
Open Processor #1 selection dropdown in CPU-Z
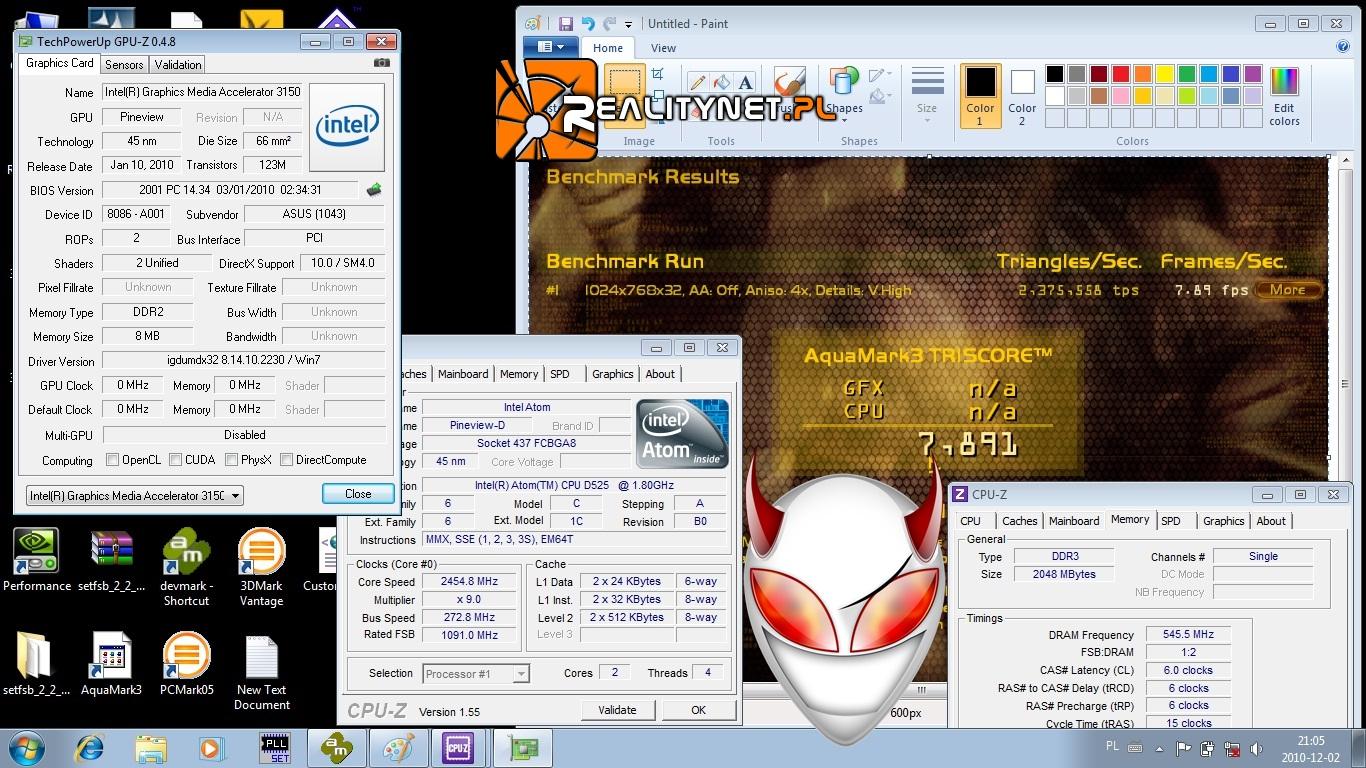[x=521, y=674]
